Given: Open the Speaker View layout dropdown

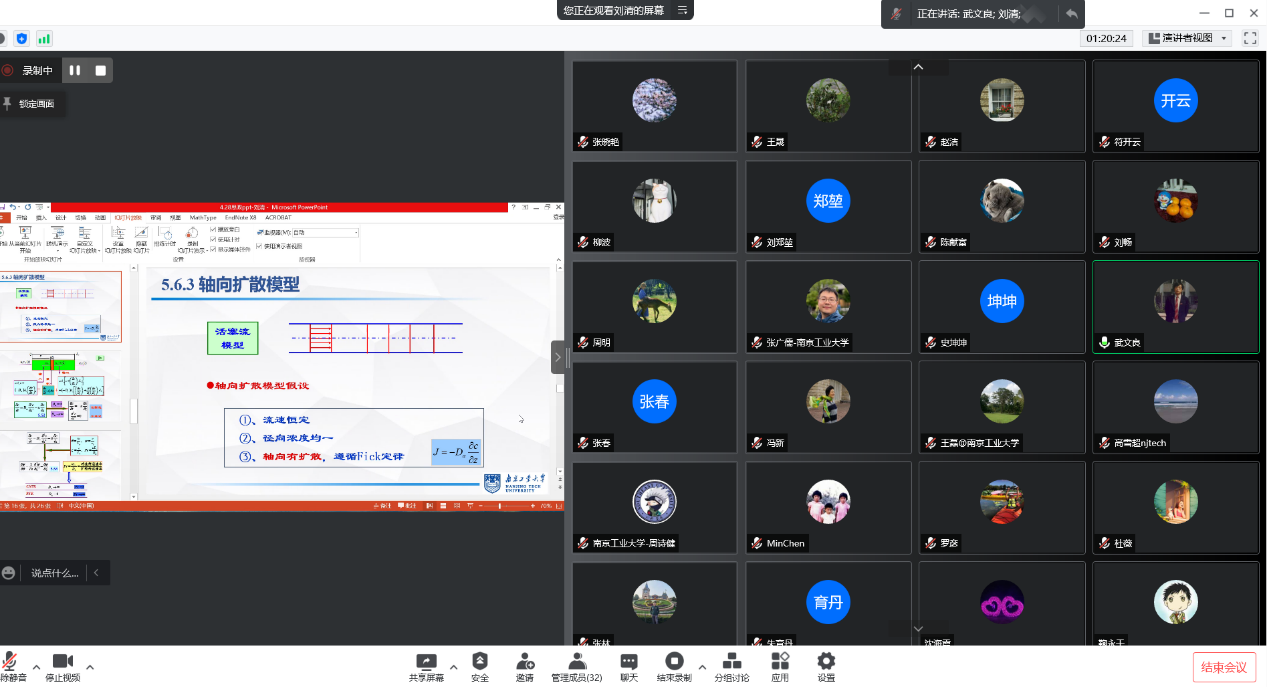Looking at the screenshot, I should [1188, 38].
